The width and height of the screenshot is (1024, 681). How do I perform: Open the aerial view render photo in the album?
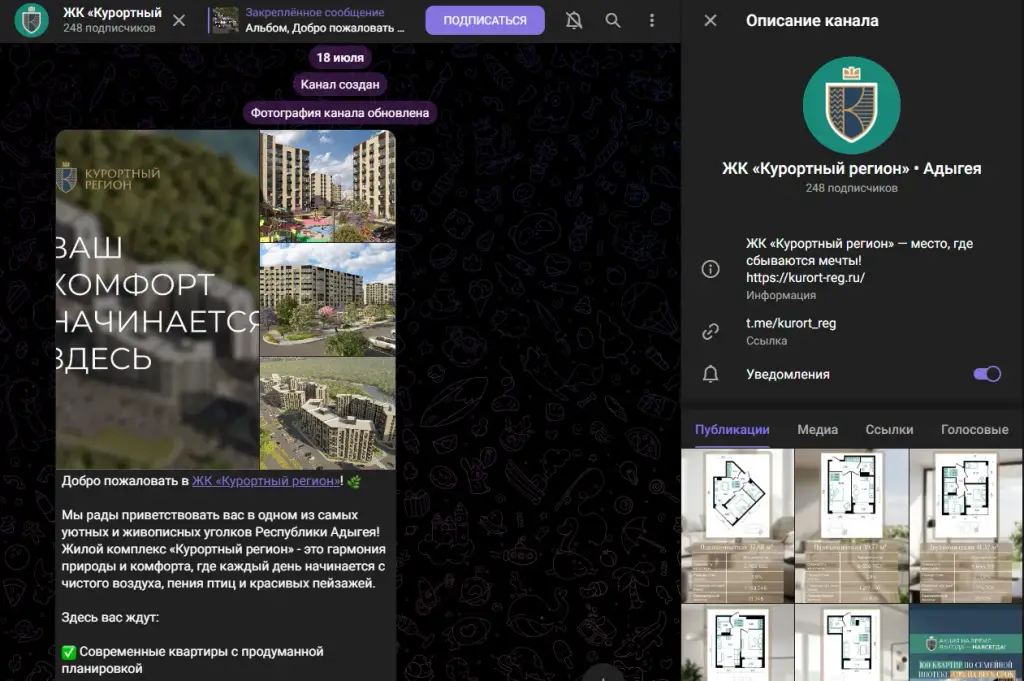pos(328,413)
